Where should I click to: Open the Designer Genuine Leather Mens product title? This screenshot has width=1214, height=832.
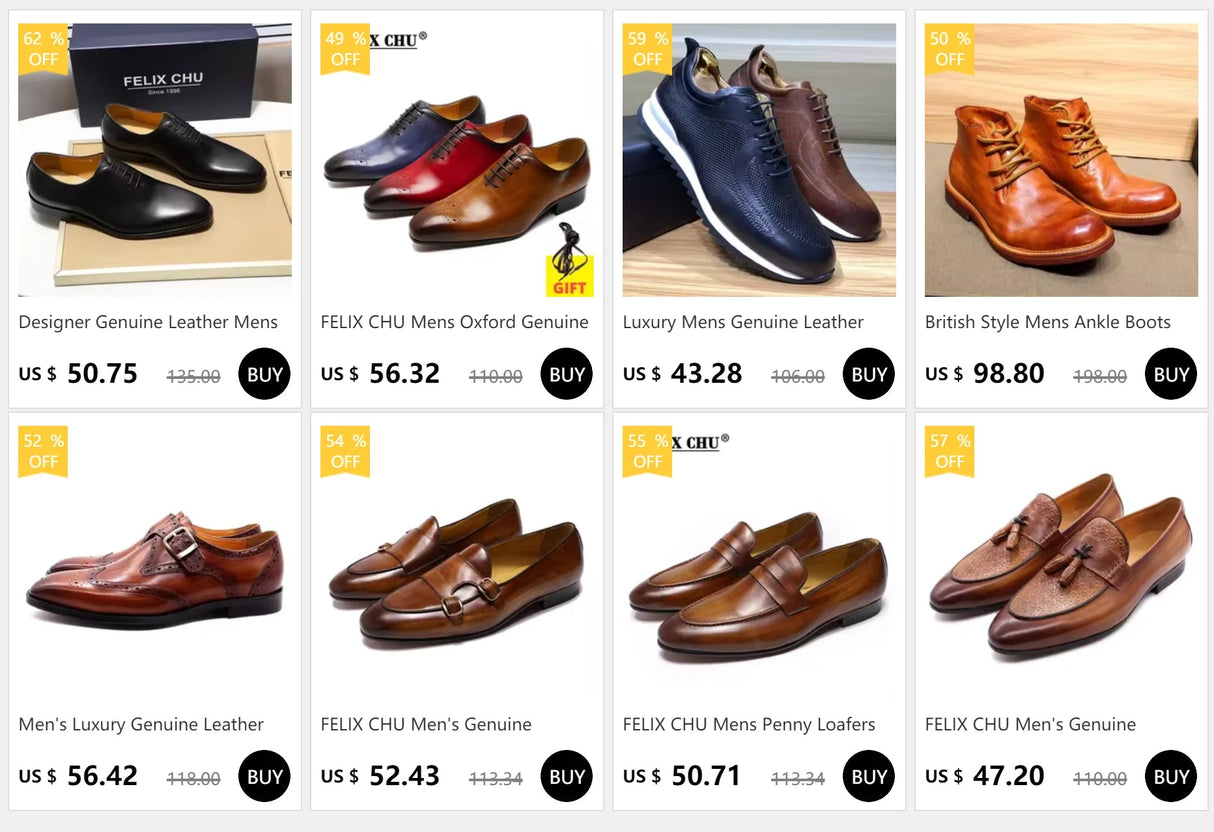point(148,322)
